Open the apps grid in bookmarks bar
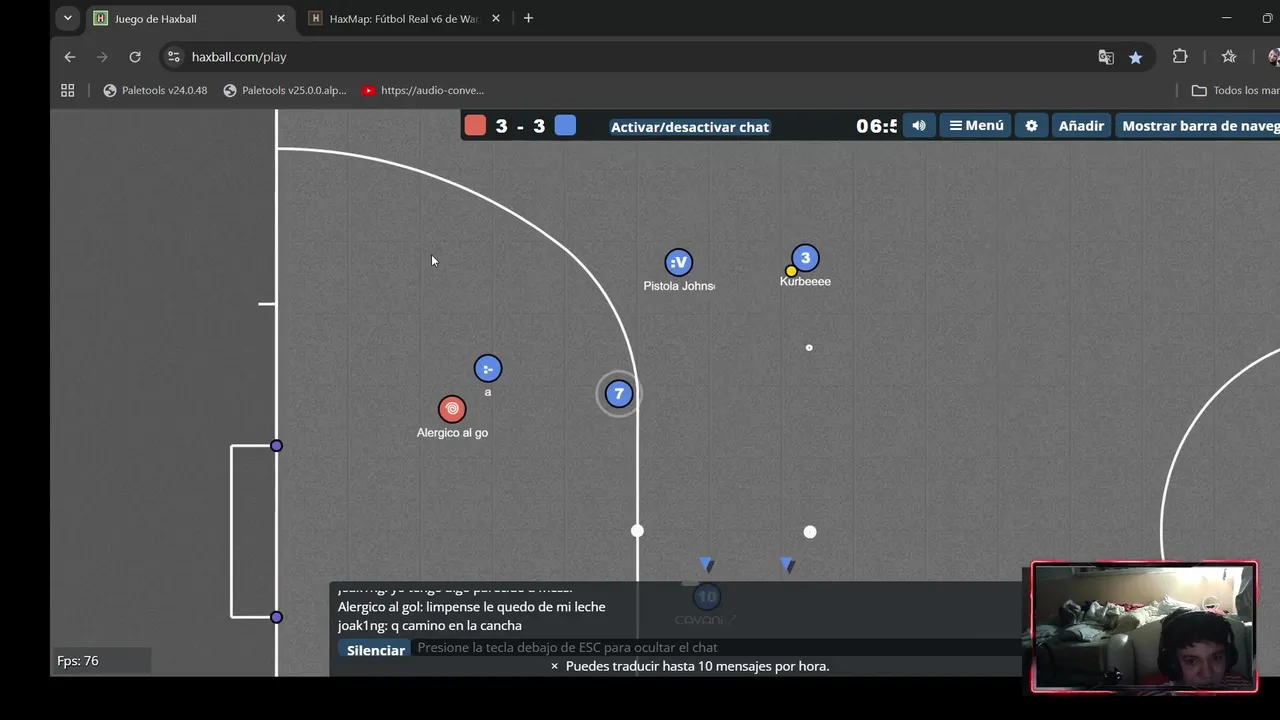The height and width of the screenshot is (720, 1280). click(x=68, y=90)
